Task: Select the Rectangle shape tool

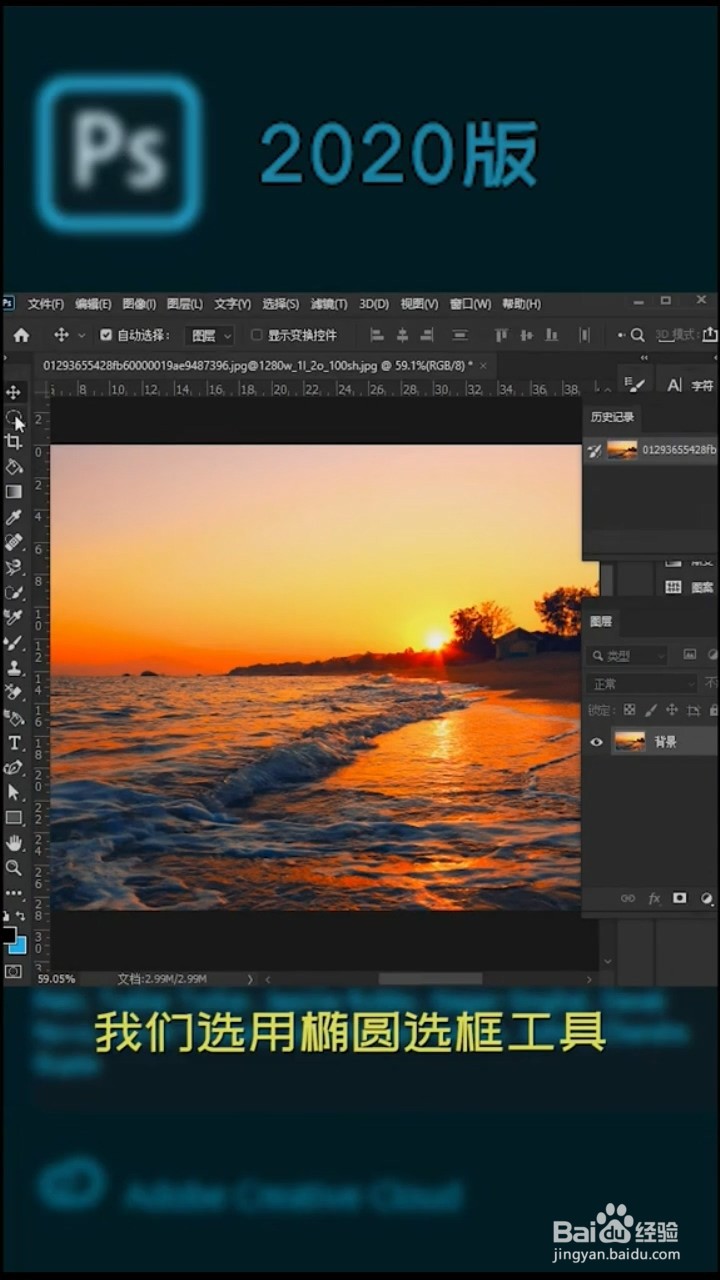Action: (14, 817)
